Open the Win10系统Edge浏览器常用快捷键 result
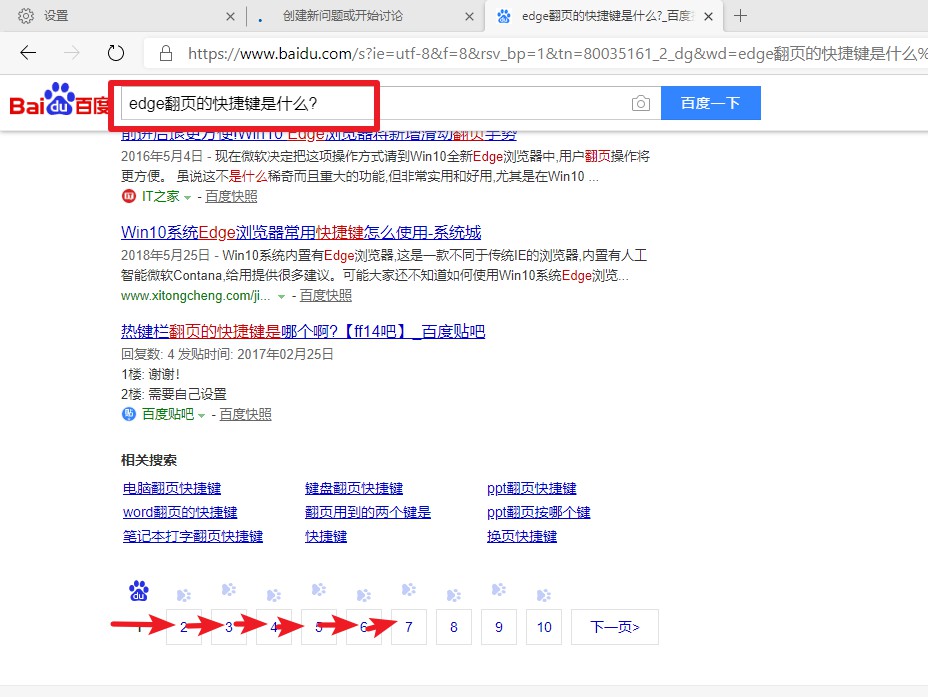The width and height of the screenshot is (928, 697). pos(301,232)
